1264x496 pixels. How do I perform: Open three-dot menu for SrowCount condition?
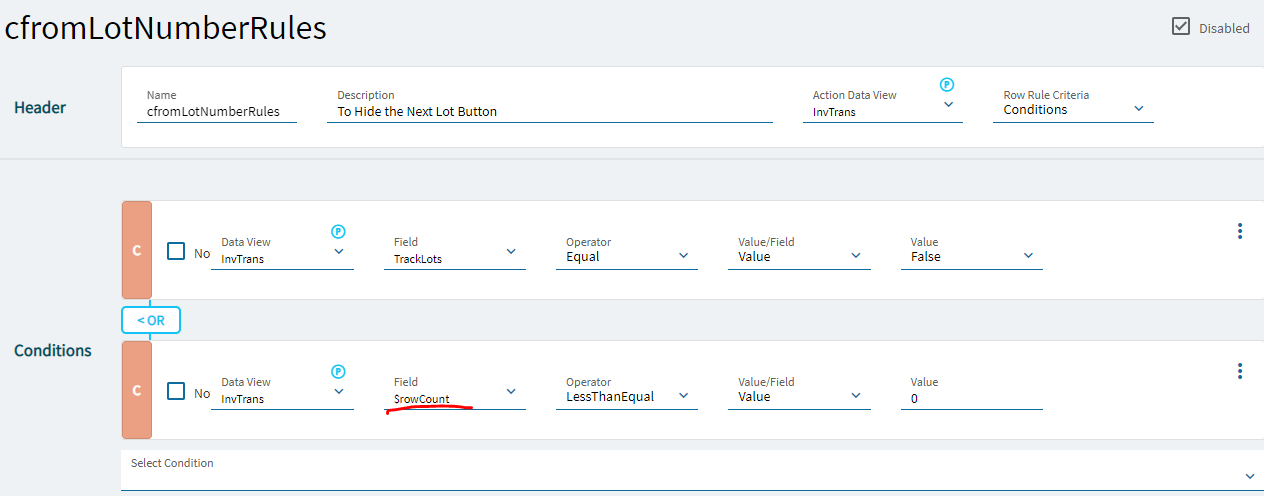1240,371
